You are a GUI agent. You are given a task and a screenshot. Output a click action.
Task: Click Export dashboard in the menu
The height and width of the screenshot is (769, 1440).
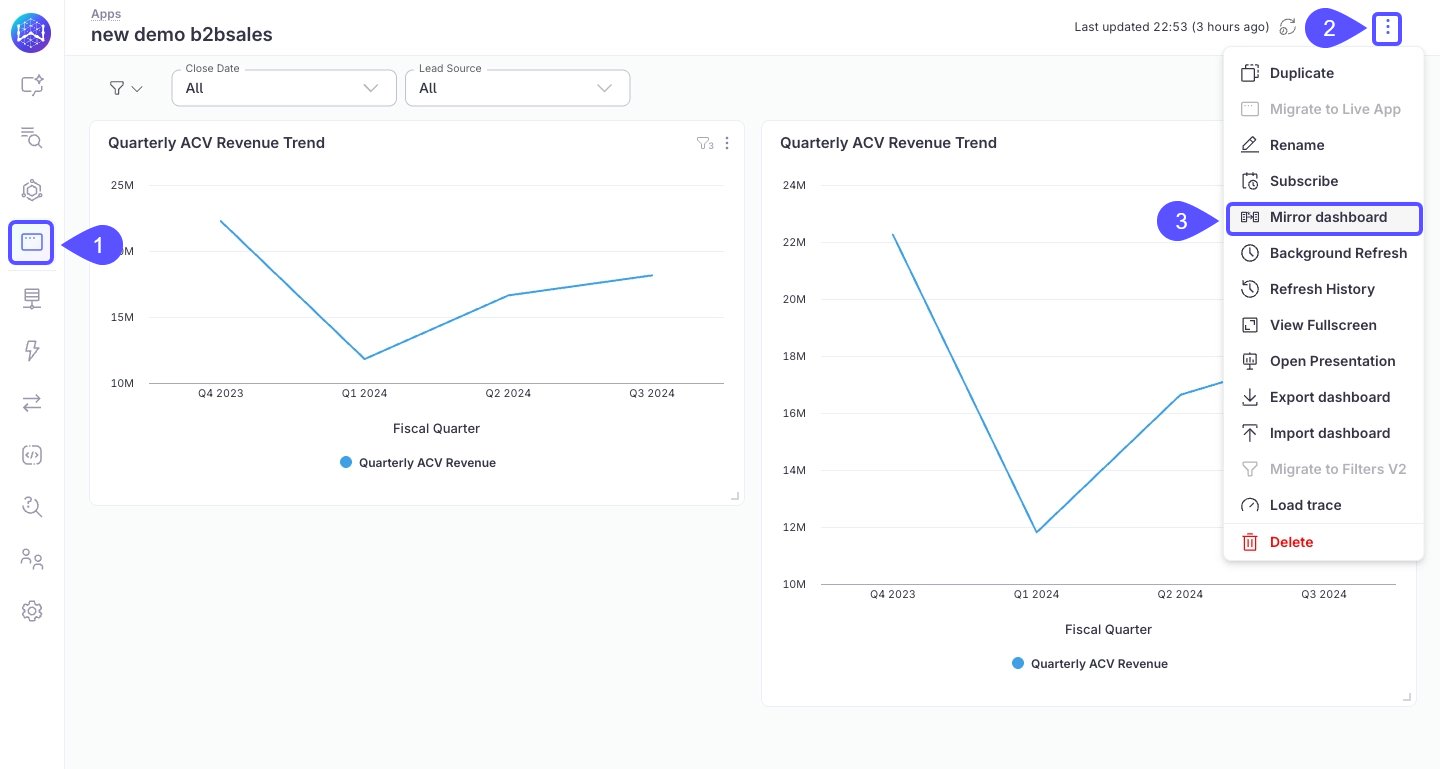pos(1323,397)
